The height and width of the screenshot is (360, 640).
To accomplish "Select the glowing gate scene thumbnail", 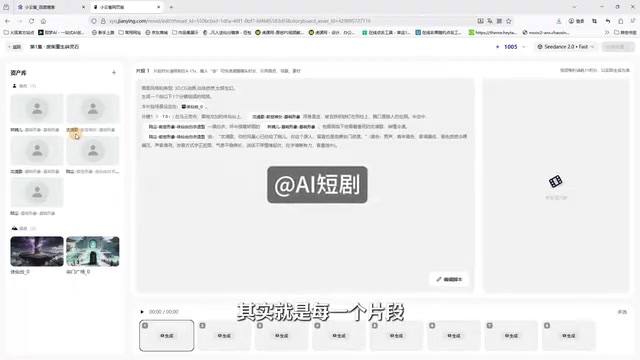I will click(x=93, y=251).
